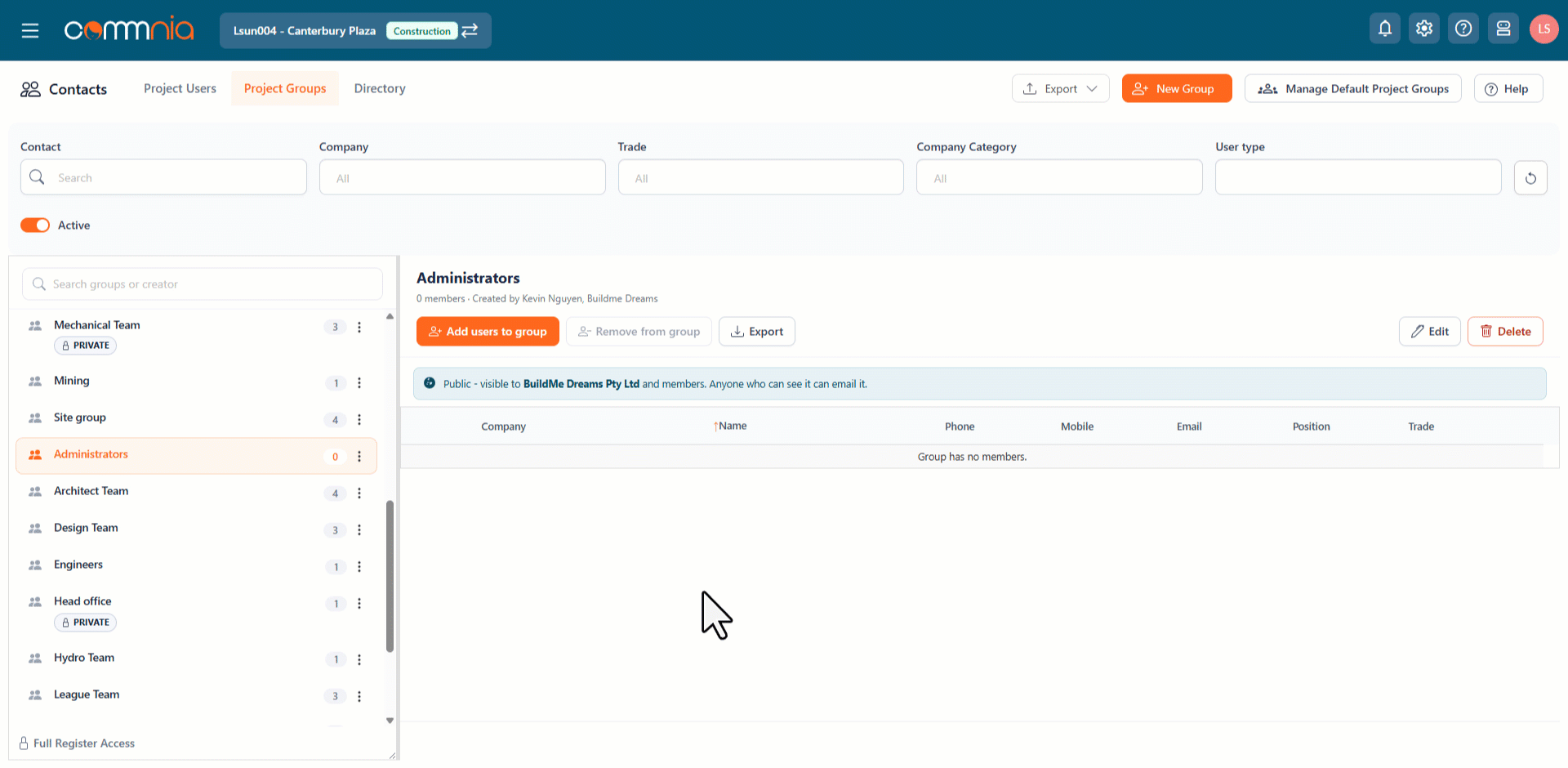
Task: Open the LS user avatar menu
Action: [1543, 29]
